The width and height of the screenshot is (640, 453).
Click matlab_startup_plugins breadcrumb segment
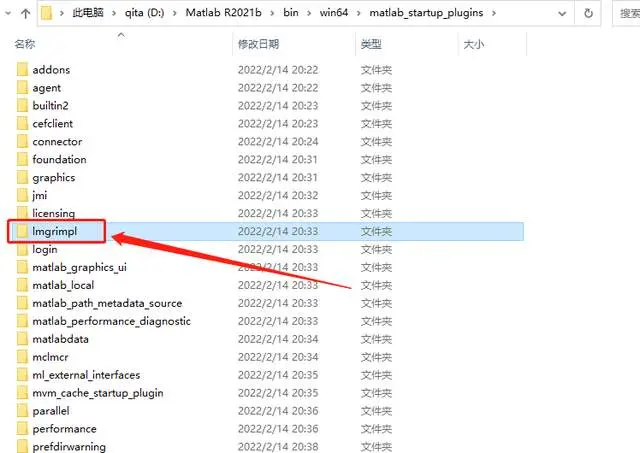coord(426,13)
